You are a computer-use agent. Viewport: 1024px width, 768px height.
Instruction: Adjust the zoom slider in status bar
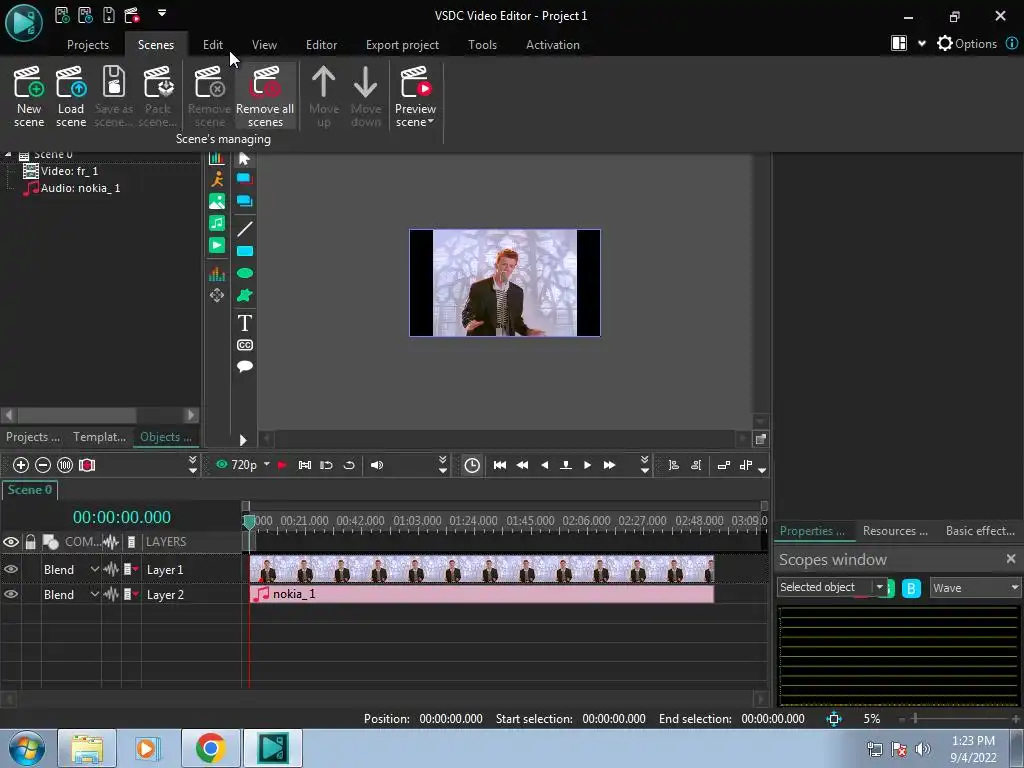pyautogui.click(x=915, y=719)
